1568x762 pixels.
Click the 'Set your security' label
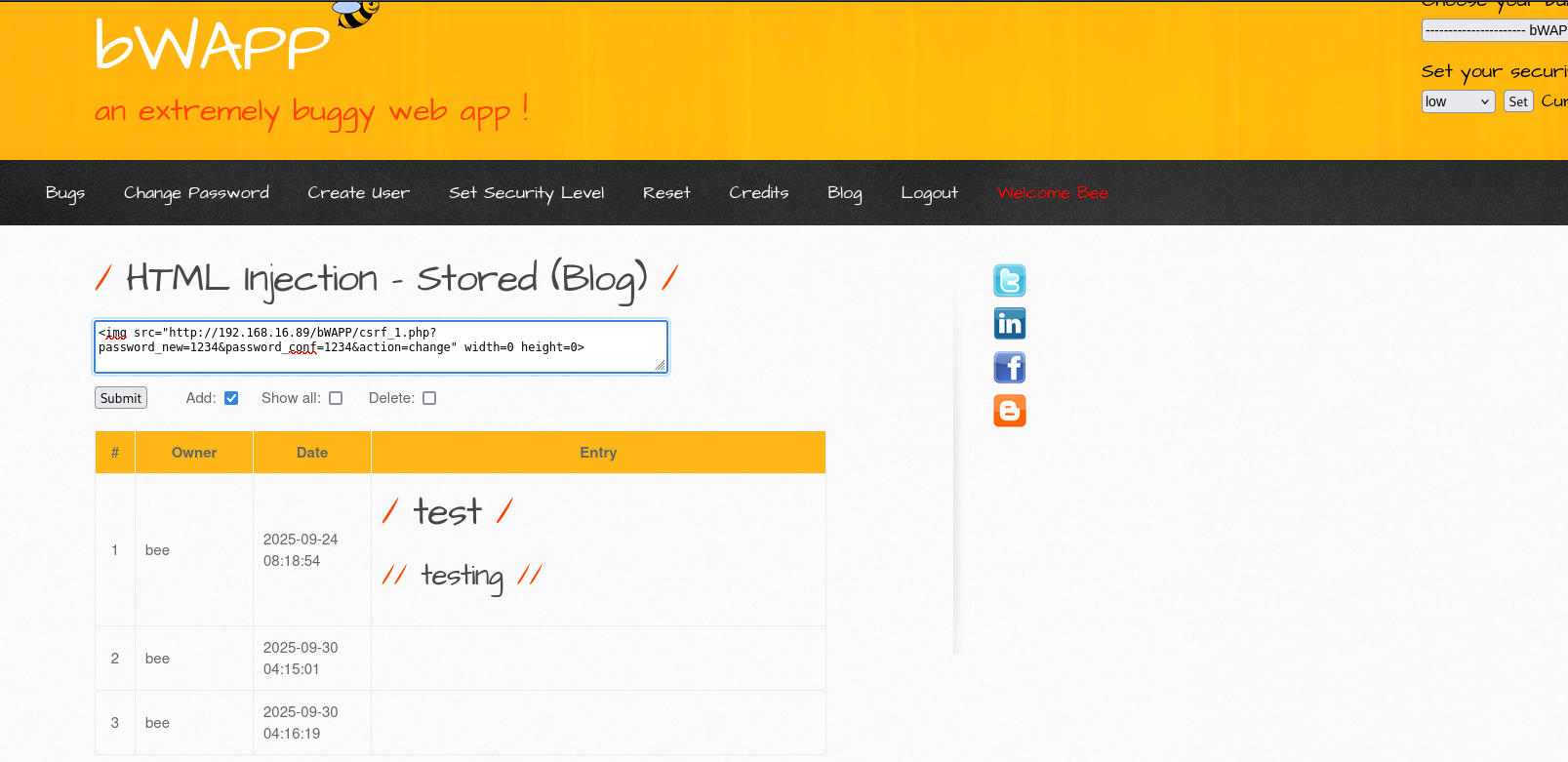(1494, 71)
